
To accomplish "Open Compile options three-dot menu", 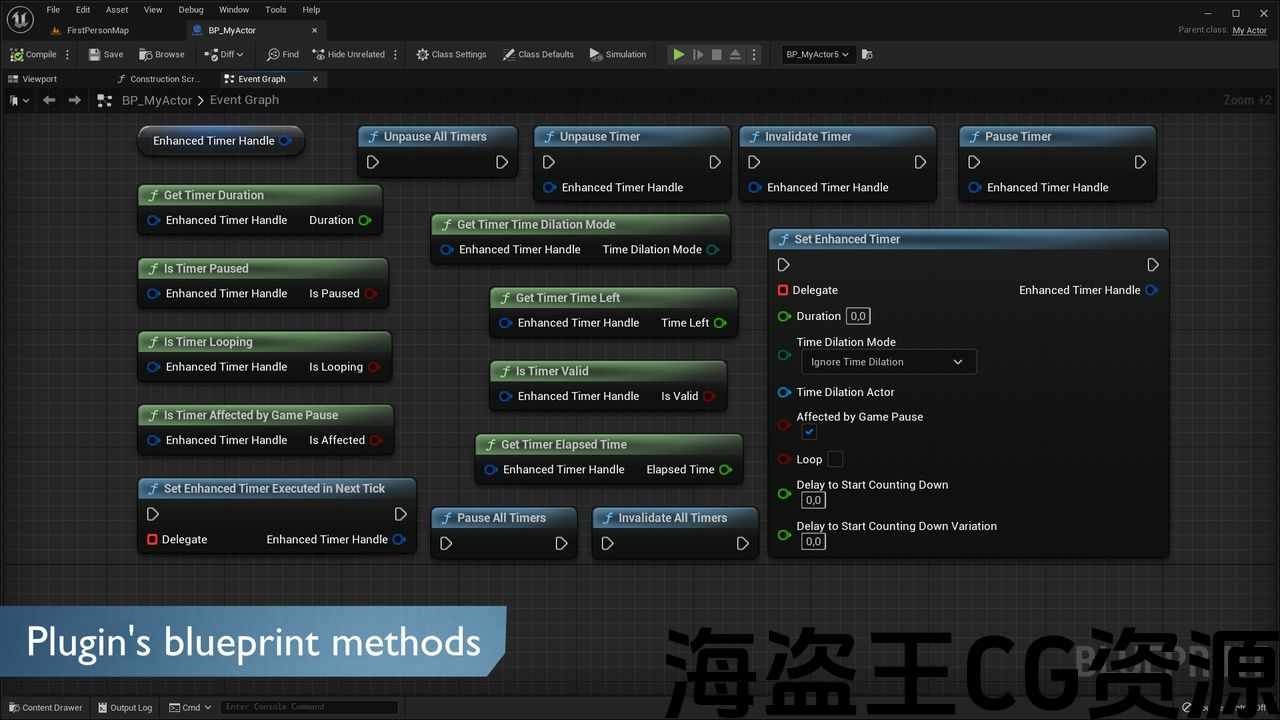I will pos(68,55).
